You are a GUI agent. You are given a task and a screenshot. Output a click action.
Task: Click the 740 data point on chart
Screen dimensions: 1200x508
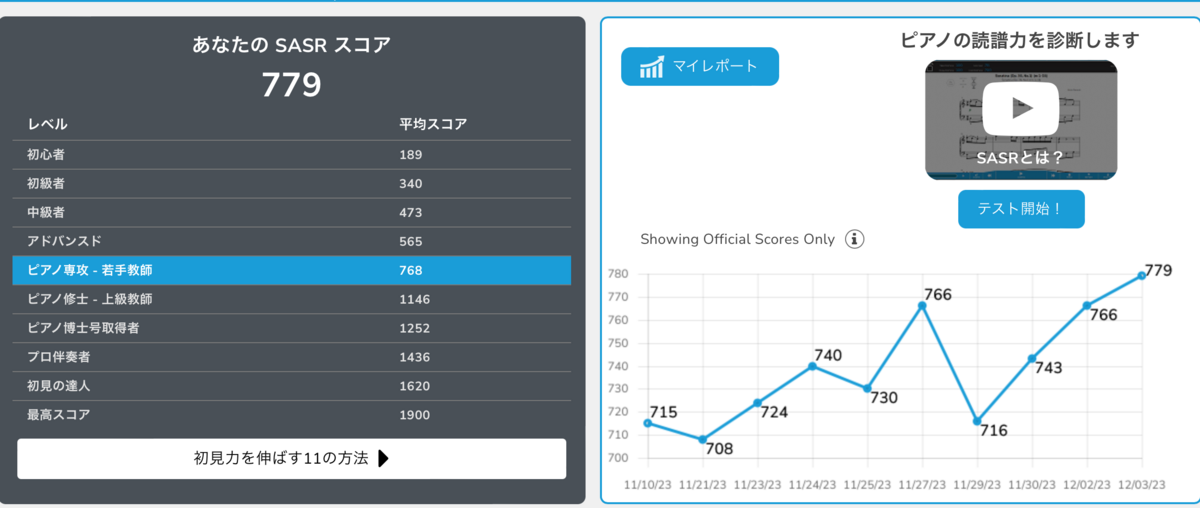pyautogui.click(x=812, y=366)
